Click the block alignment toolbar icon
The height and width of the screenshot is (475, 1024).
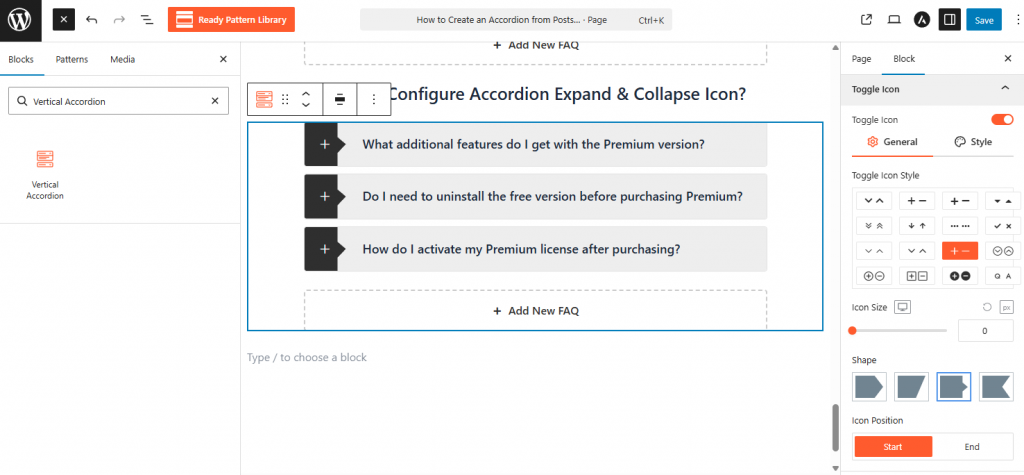[x=340, y=99]
